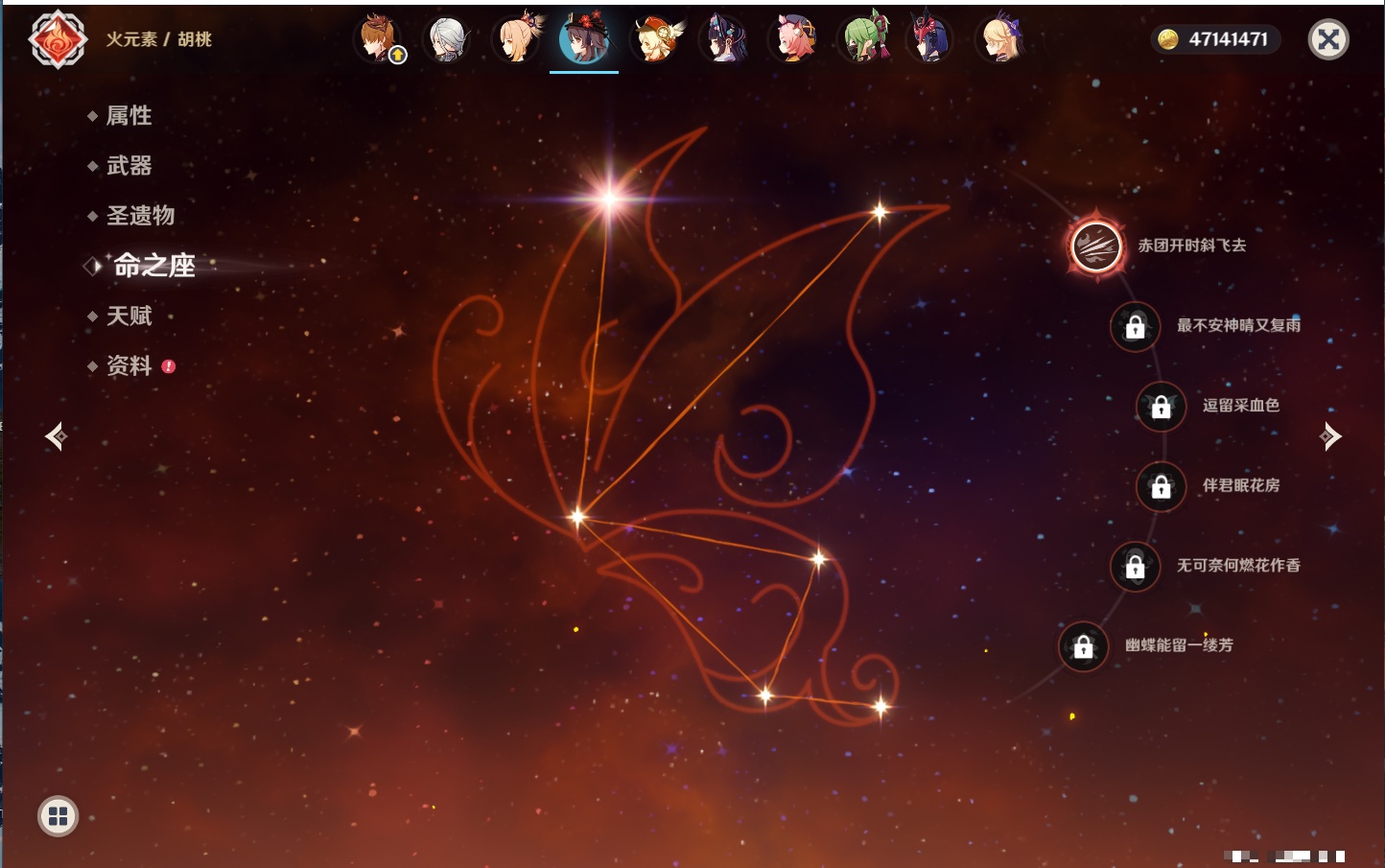Select the green-haired masked Kuki Shinobu avatar
Viewport: 1385px width, 868px height.
point(863,39)
